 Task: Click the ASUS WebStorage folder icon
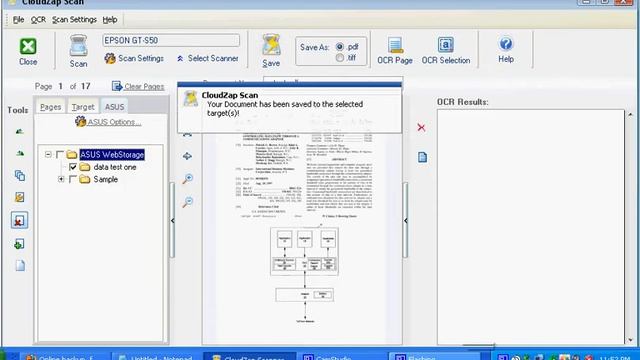[72, 155]
